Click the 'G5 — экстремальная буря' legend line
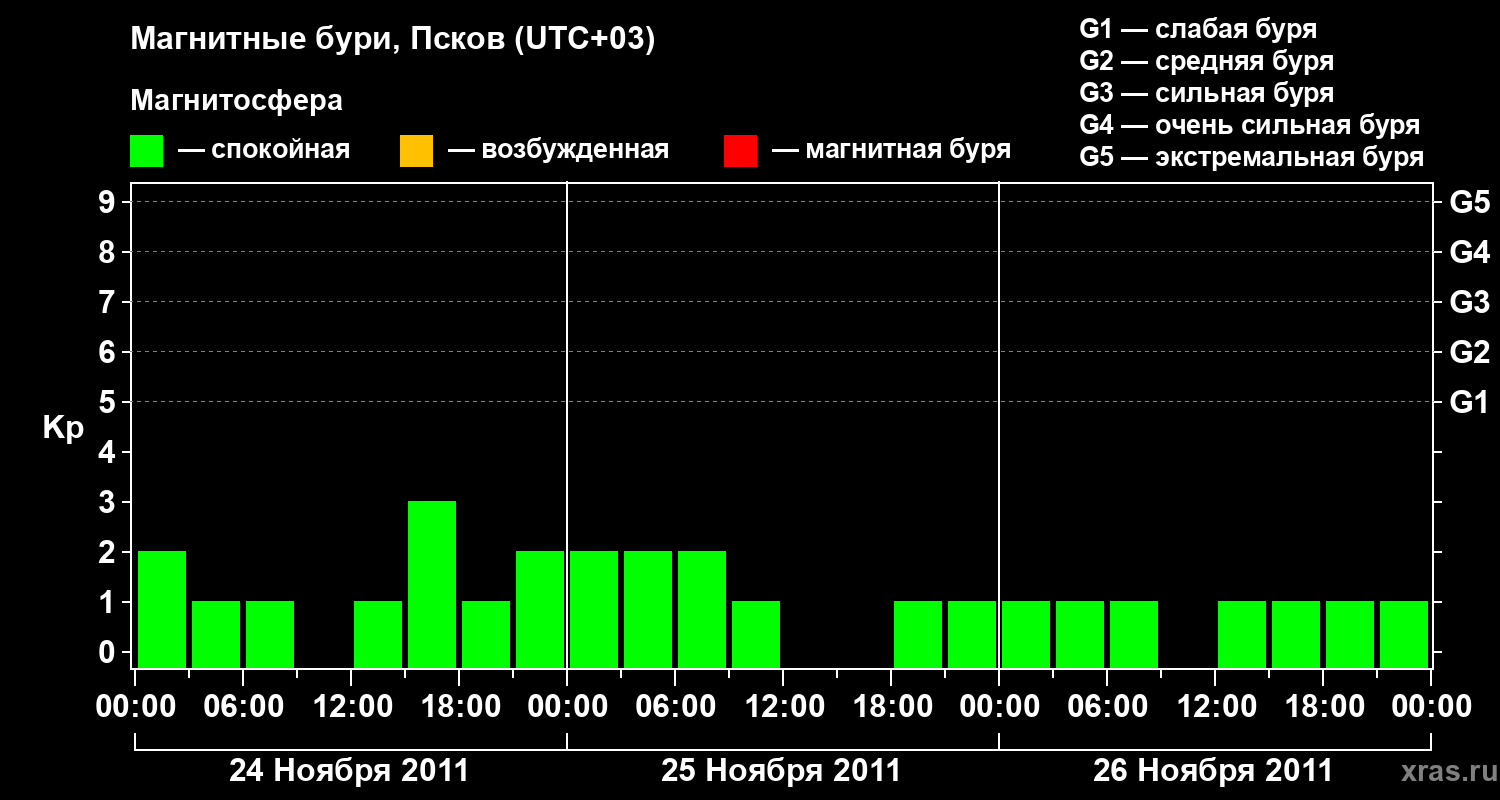Viewport: 1500px width, 800px height. click(x=1251, y=157)
